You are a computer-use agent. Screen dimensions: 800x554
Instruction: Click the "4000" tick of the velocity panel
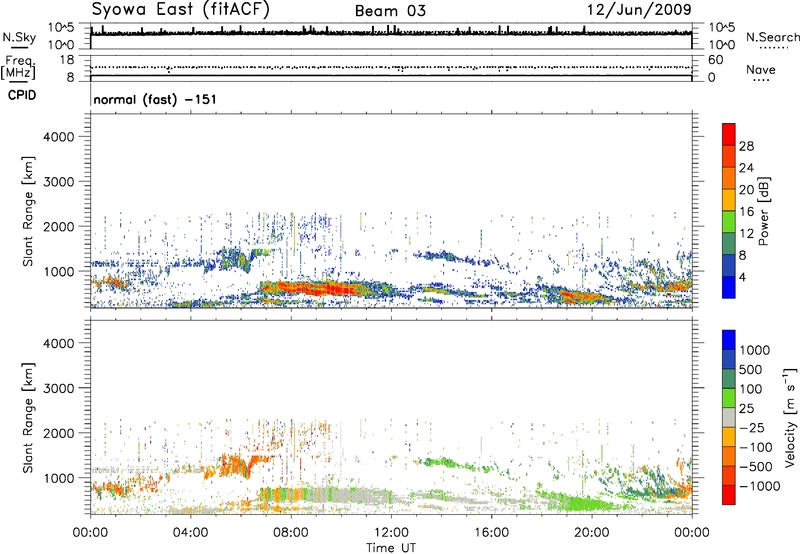58,343
